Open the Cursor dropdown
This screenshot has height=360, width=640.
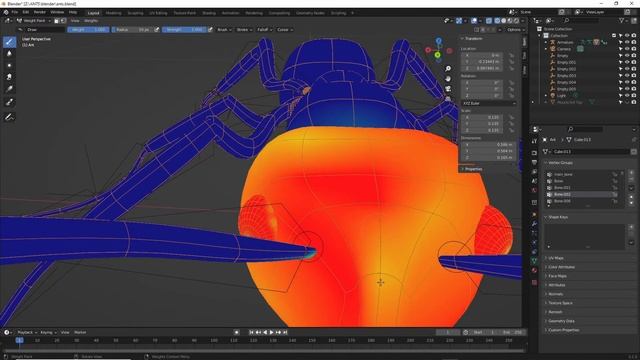pos(284,29)
